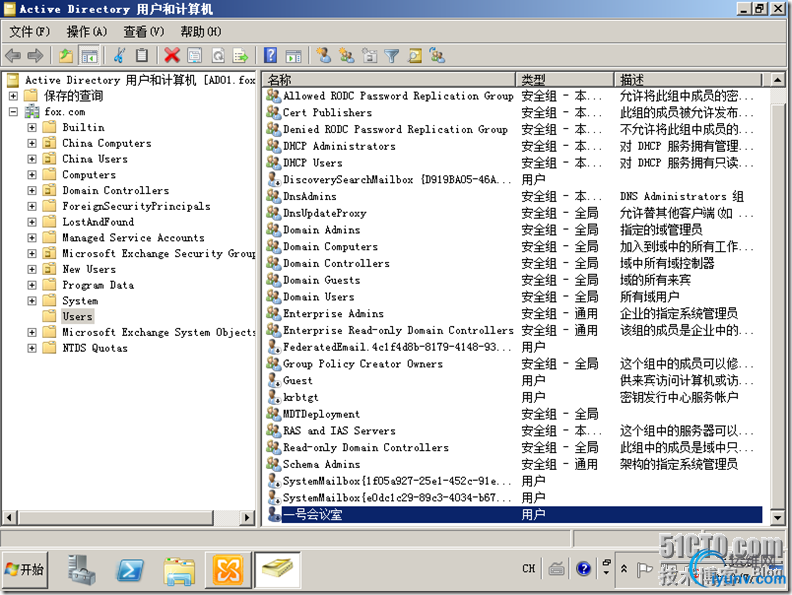
Task: Delete selected object with red X icon
Action: pos(172,56)
